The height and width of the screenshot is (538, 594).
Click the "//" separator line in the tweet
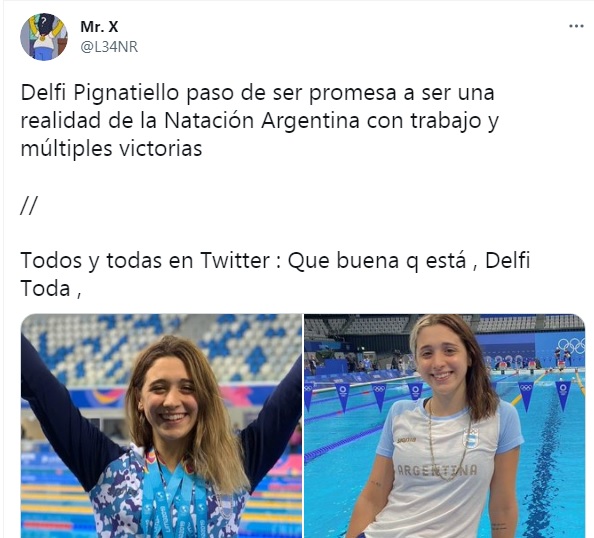(x=29, y=206)
